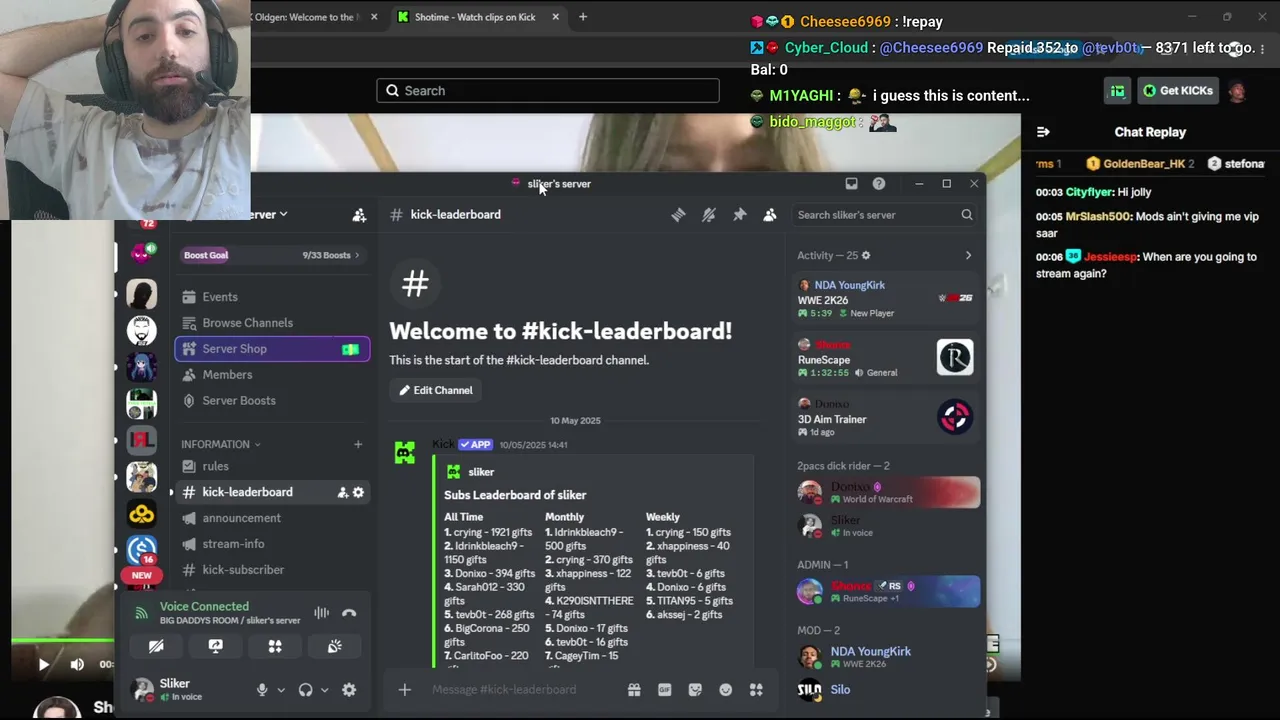The width and height of the screenshot is (1280, 720).
Task: Select the rules channel
Action: click(272, 466)
